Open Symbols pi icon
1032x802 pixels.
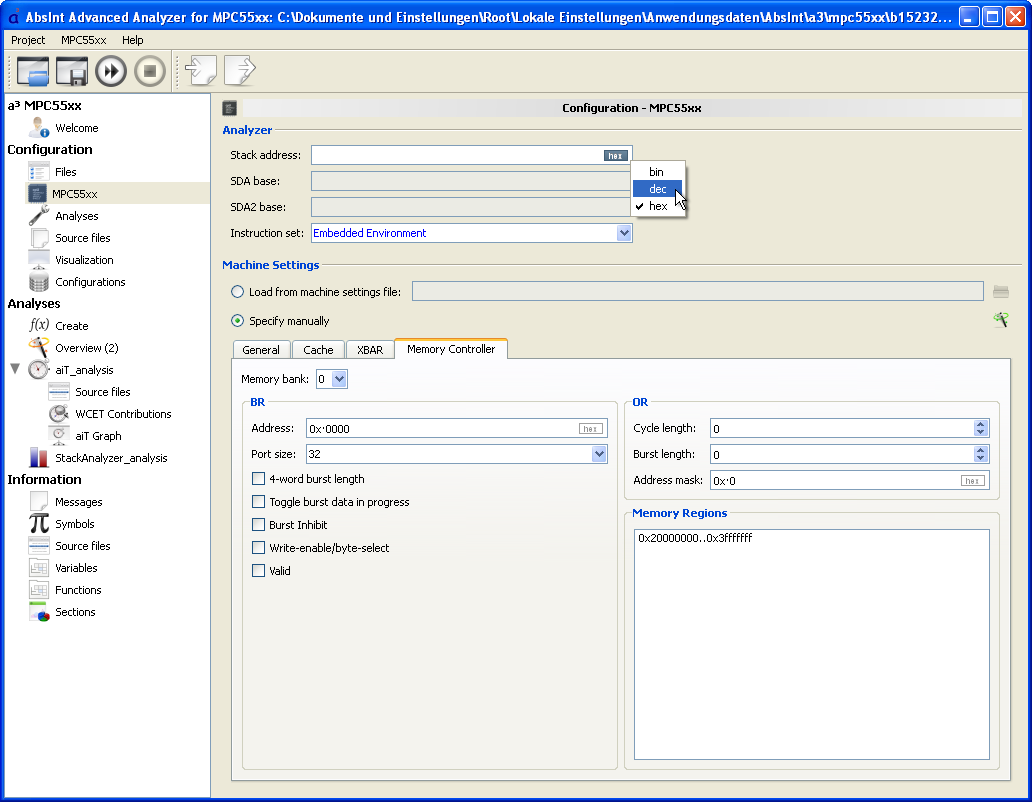point(39,524)
